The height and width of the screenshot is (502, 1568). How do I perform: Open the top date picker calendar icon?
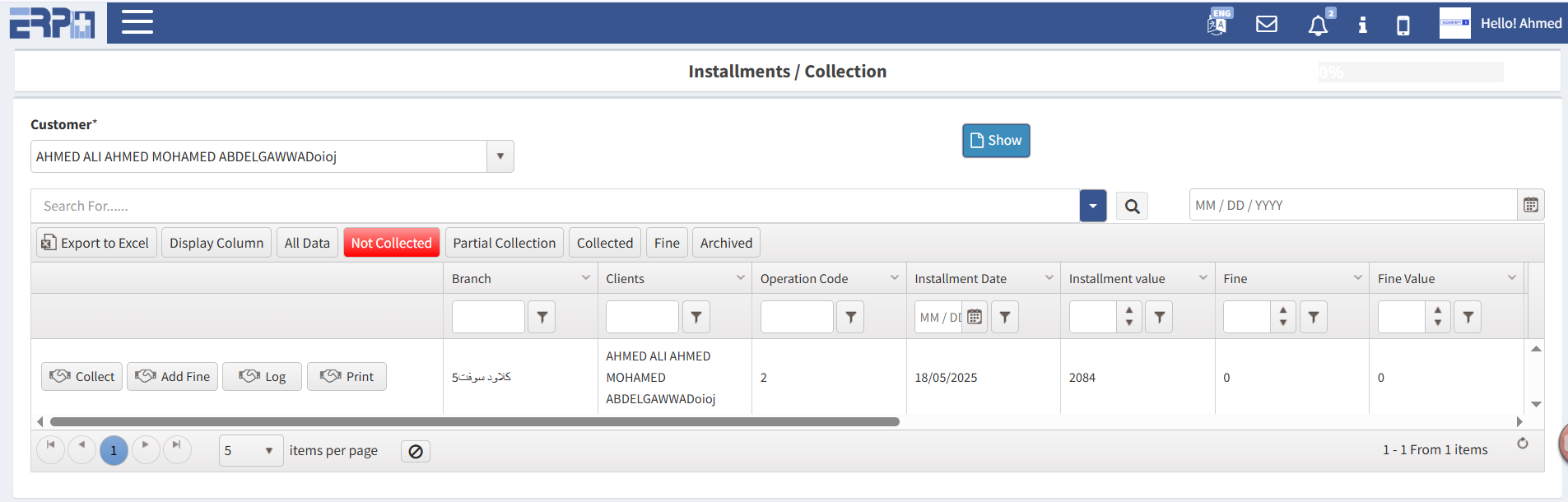tap(1530, 205)
